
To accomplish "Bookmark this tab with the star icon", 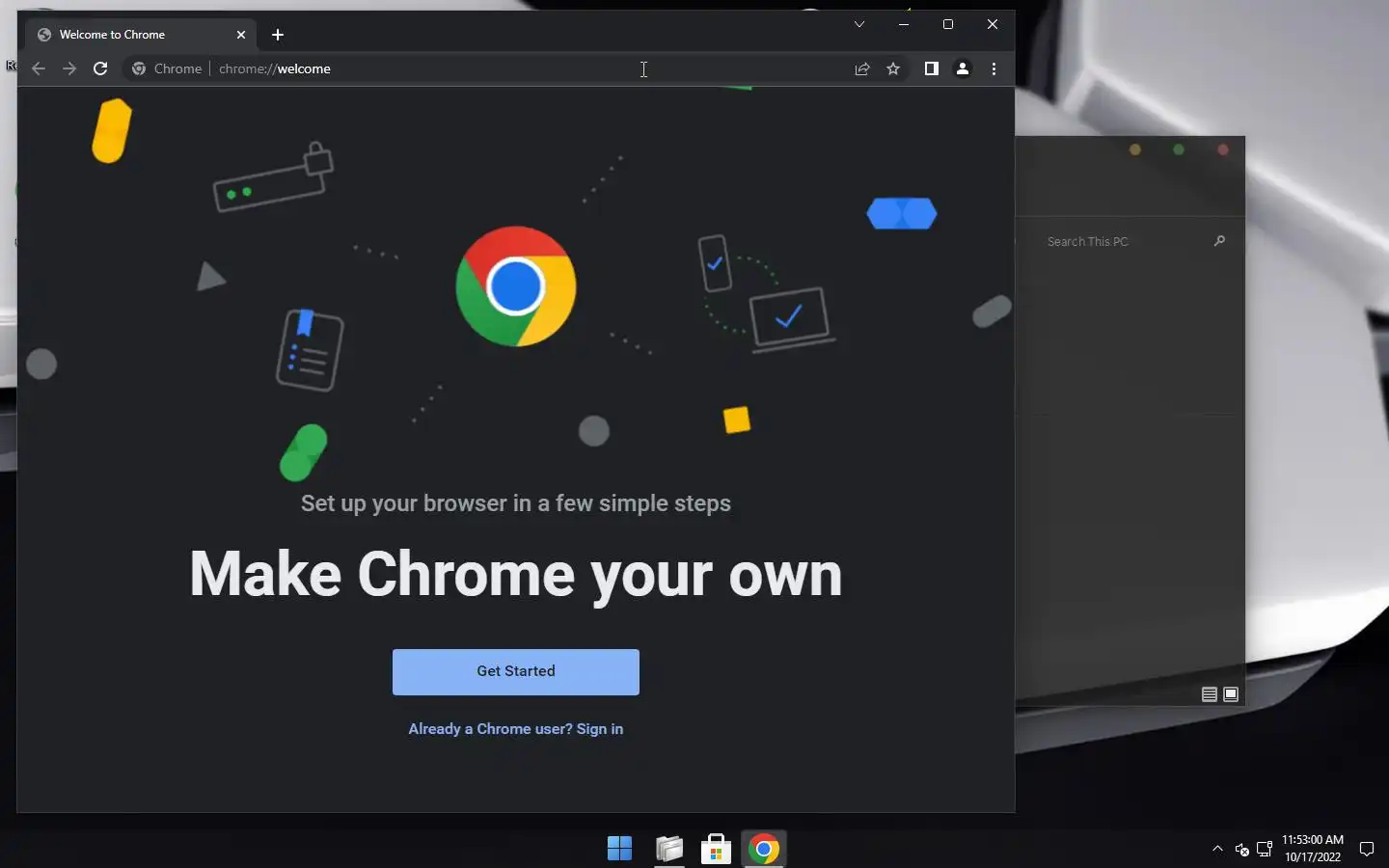I will pos(893,68).
